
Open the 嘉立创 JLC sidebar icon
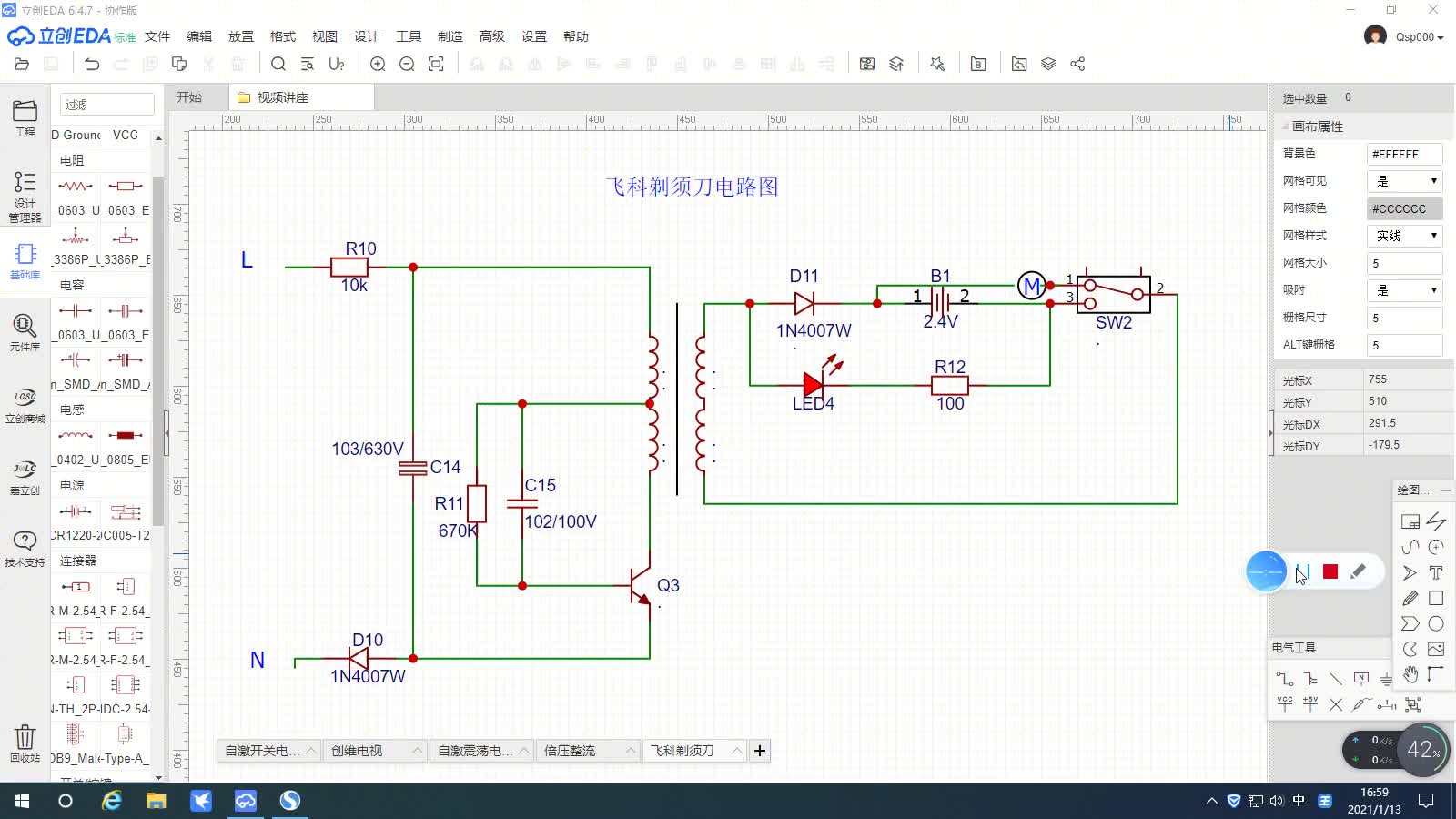point(25,477)
